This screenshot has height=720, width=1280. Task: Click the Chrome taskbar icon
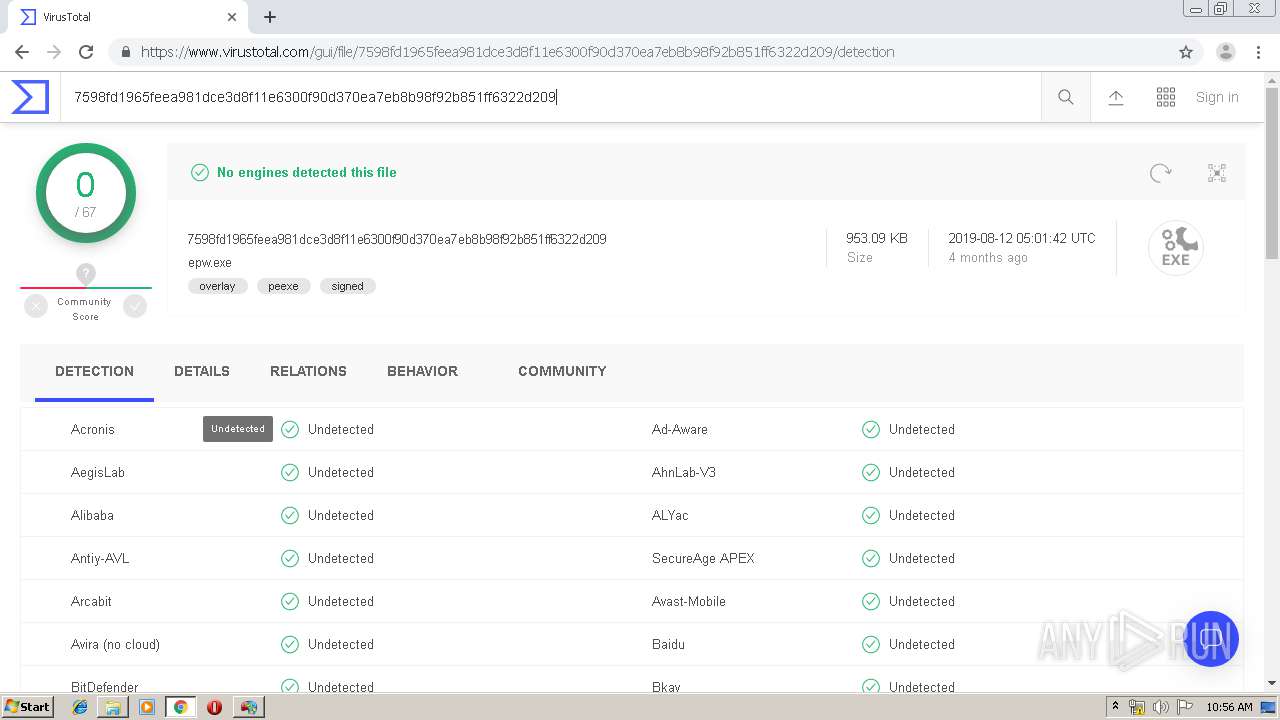point(181,707)
